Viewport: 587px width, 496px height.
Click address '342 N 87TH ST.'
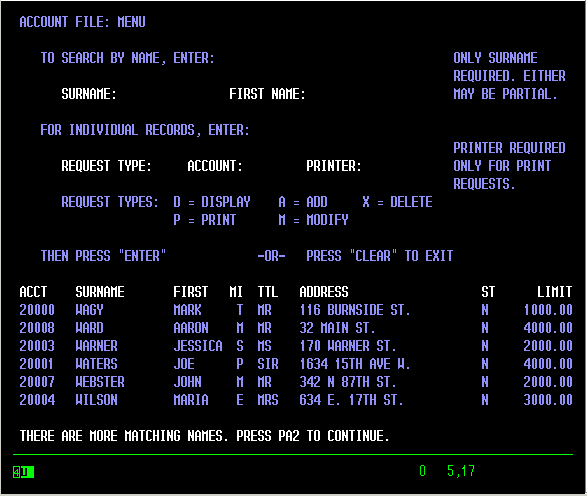coord(348,382)
